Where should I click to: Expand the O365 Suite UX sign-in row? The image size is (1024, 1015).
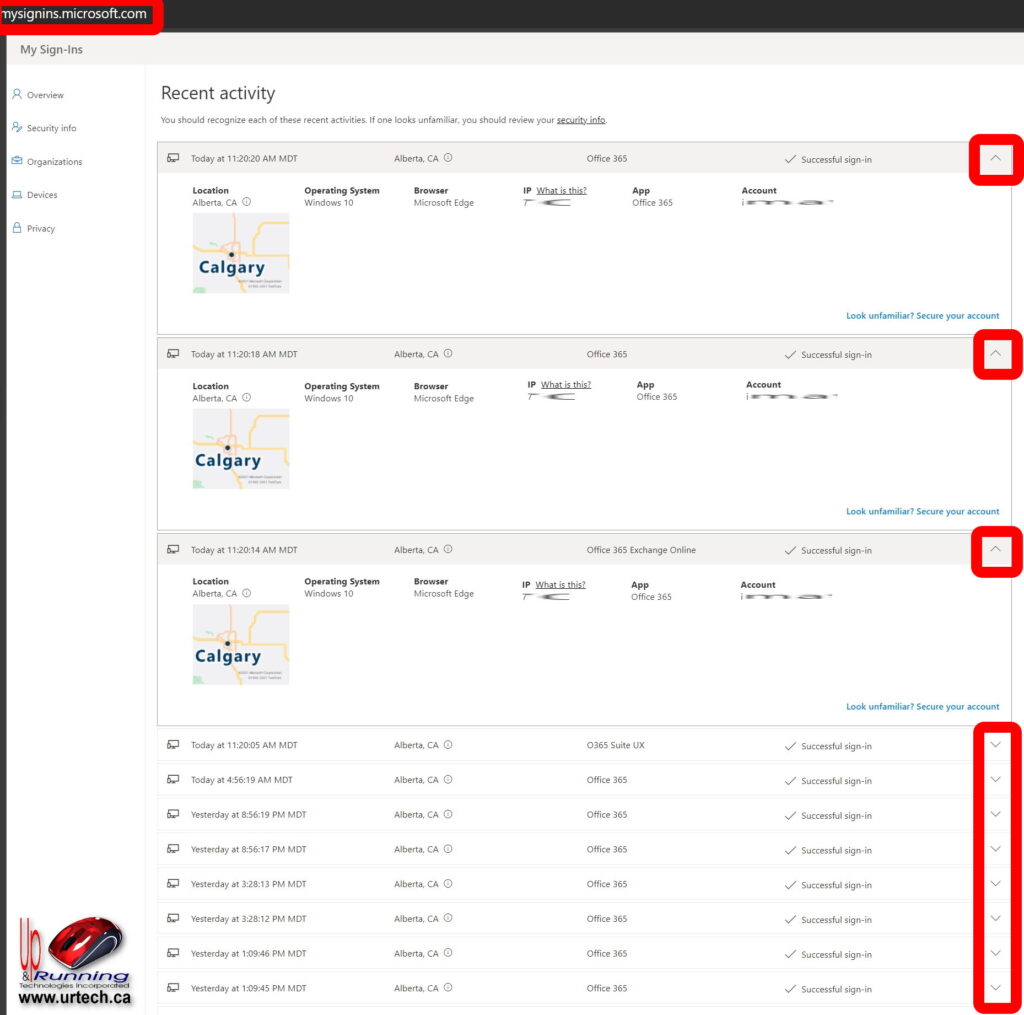[x=995, y=745]
